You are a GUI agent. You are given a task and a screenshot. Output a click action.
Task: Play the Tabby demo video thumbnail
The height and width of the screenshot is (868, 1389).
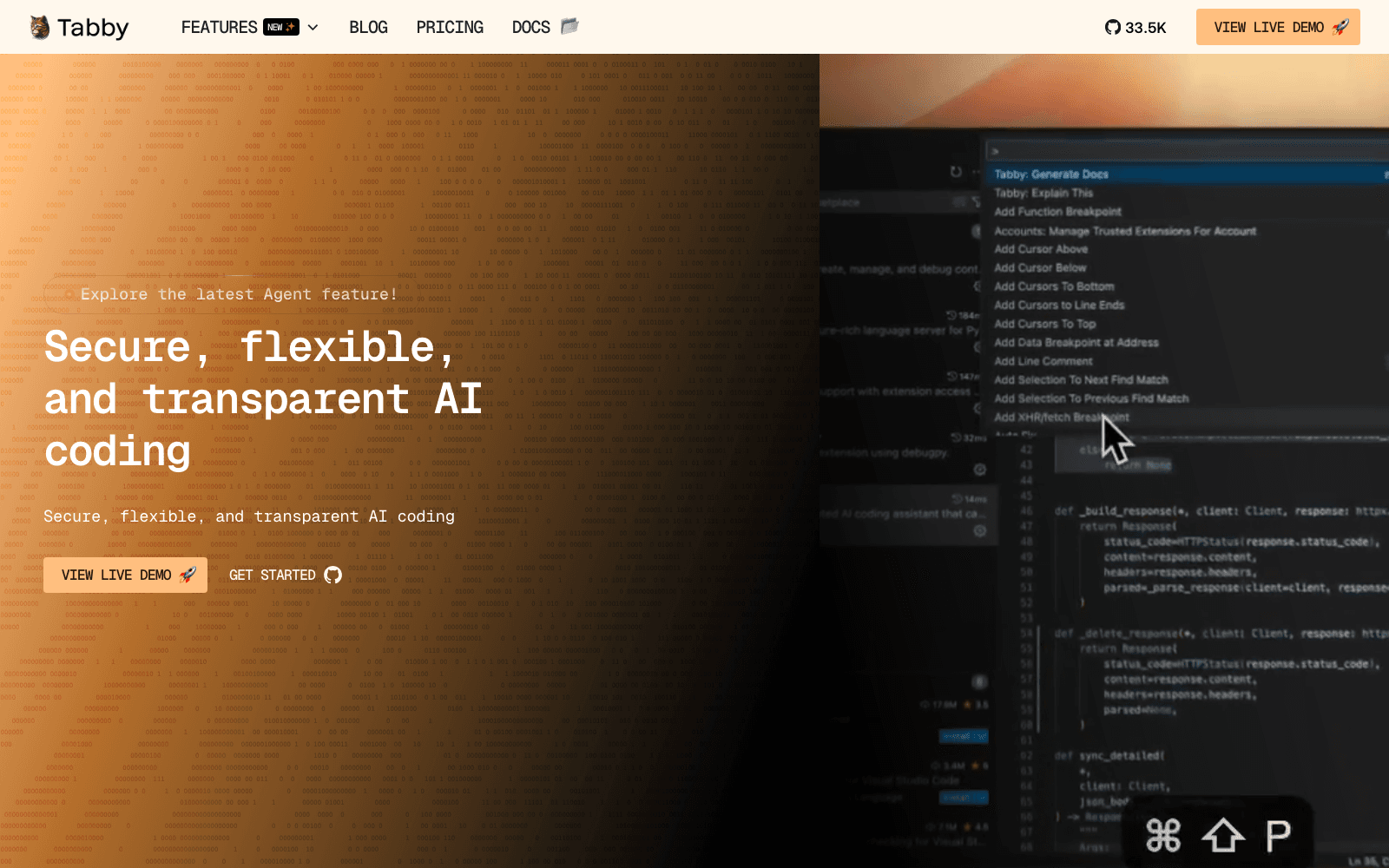click(x=1104, y=461)
